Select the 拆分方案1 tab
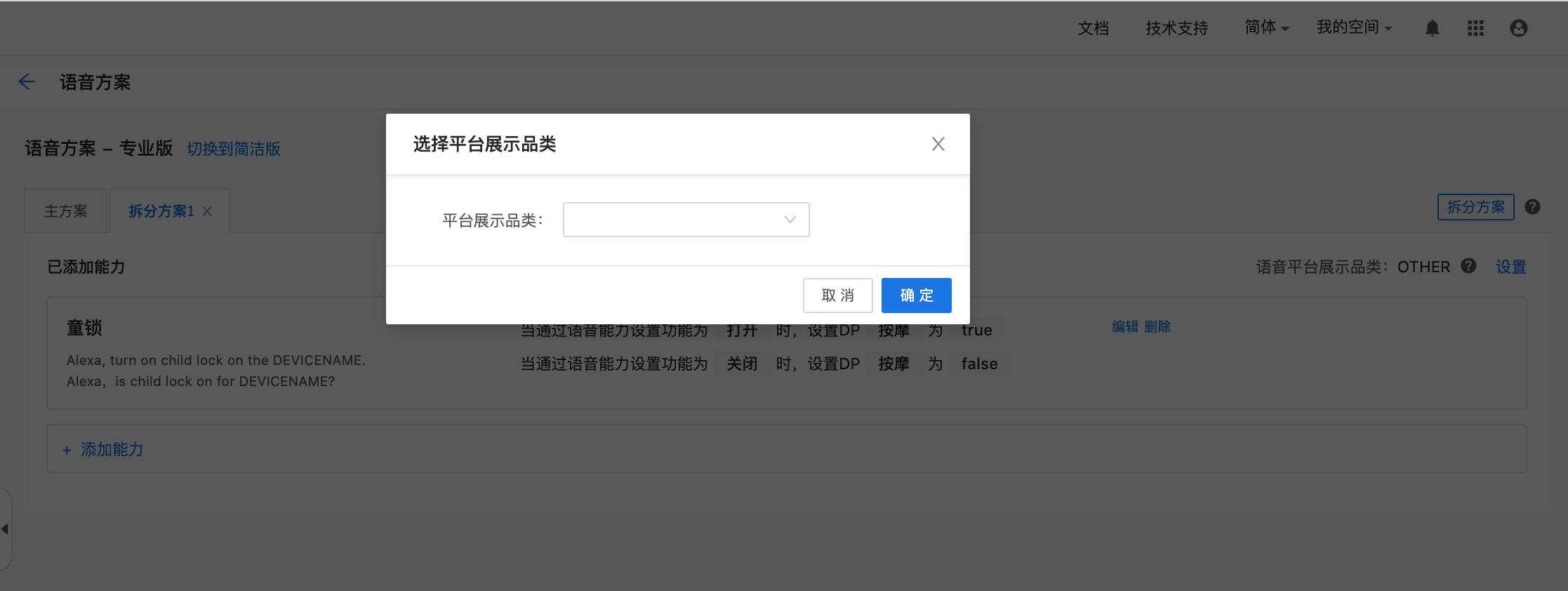The width and height of the screenshot is (1568, 591). (161, 211)
